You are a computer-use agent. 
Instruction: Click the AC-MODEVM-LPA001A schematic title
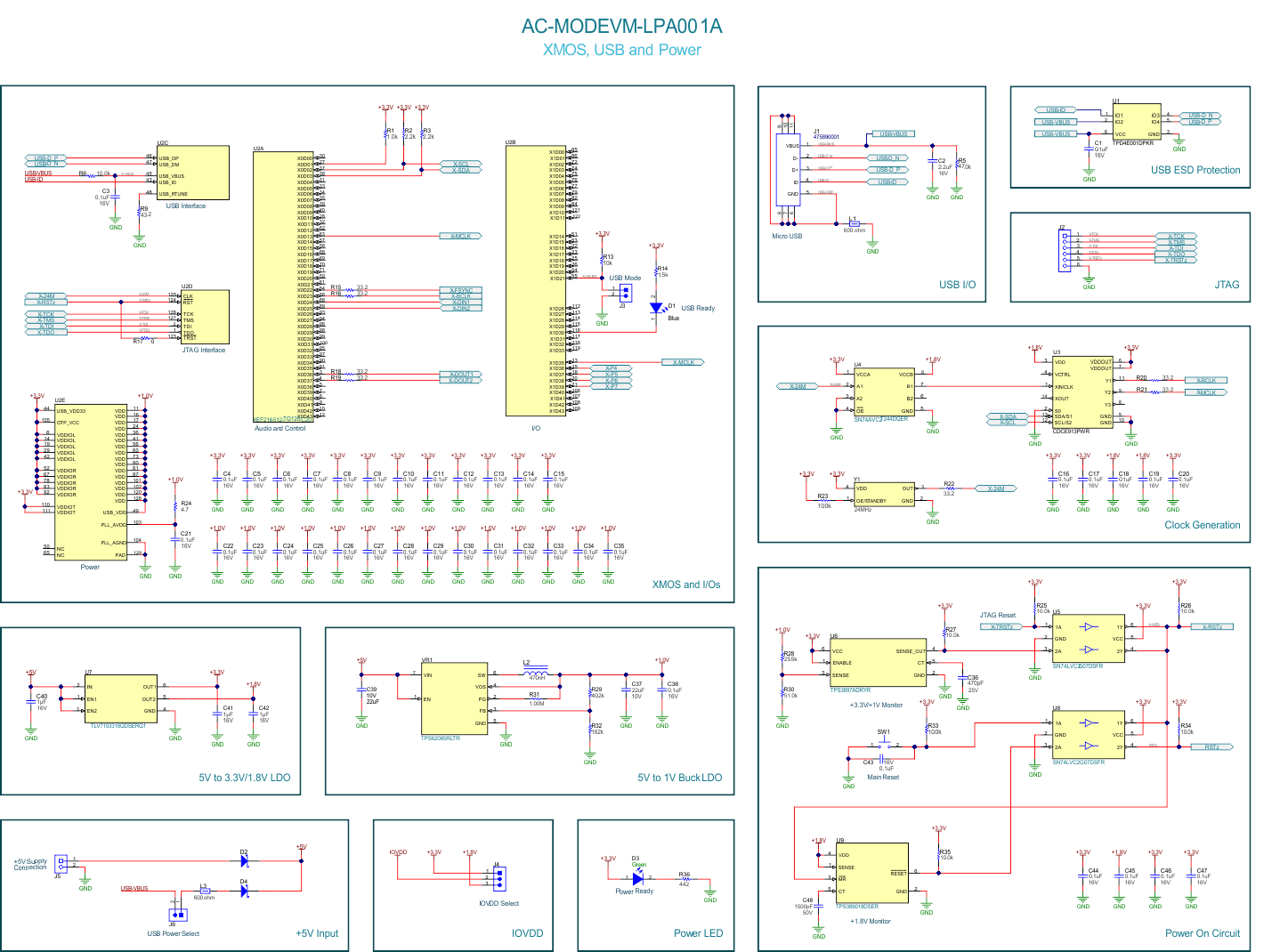[x=621, y=26]
